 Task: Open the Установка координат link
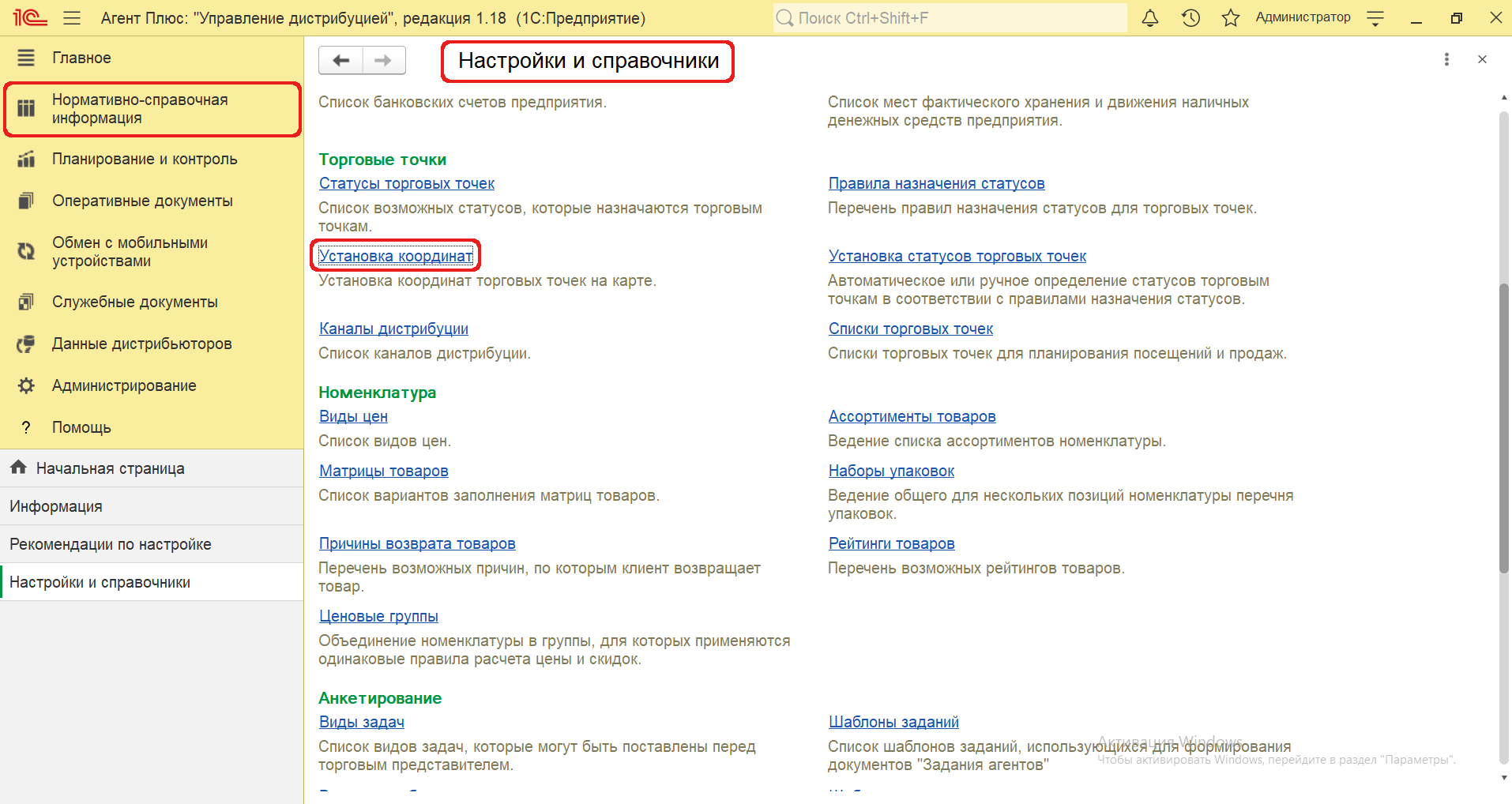tap(395, 256)
